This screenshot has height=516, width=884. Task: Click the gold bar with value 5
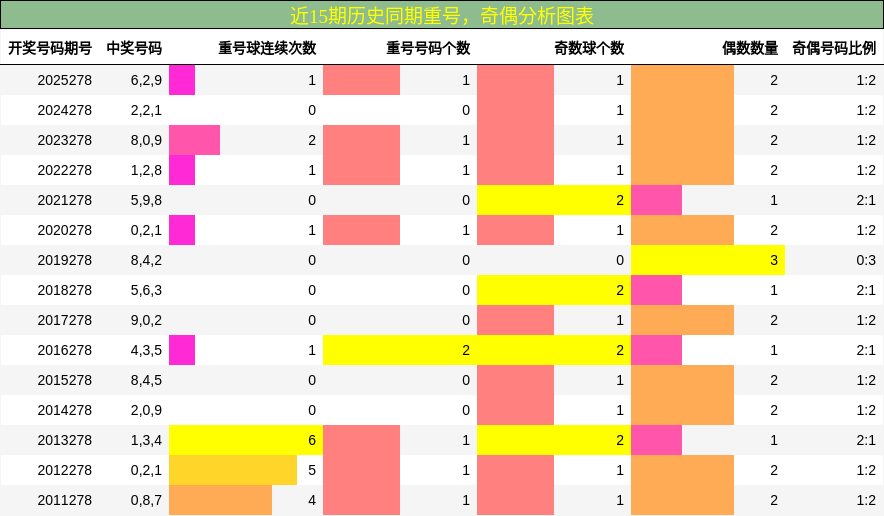pos(233,470)
